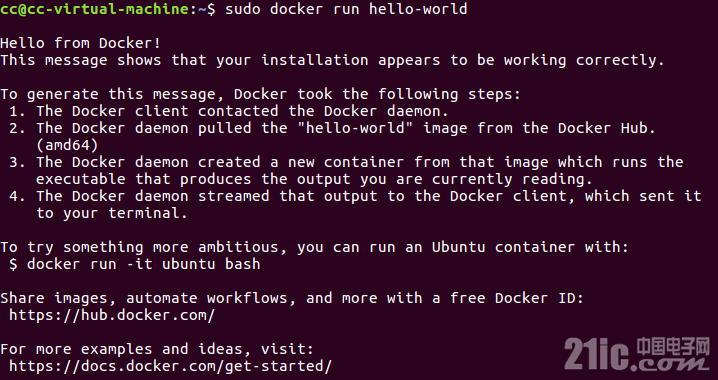718x380 pixels.
Task: Click step 1 about Docker client contacting daemon
Action: 228,111
